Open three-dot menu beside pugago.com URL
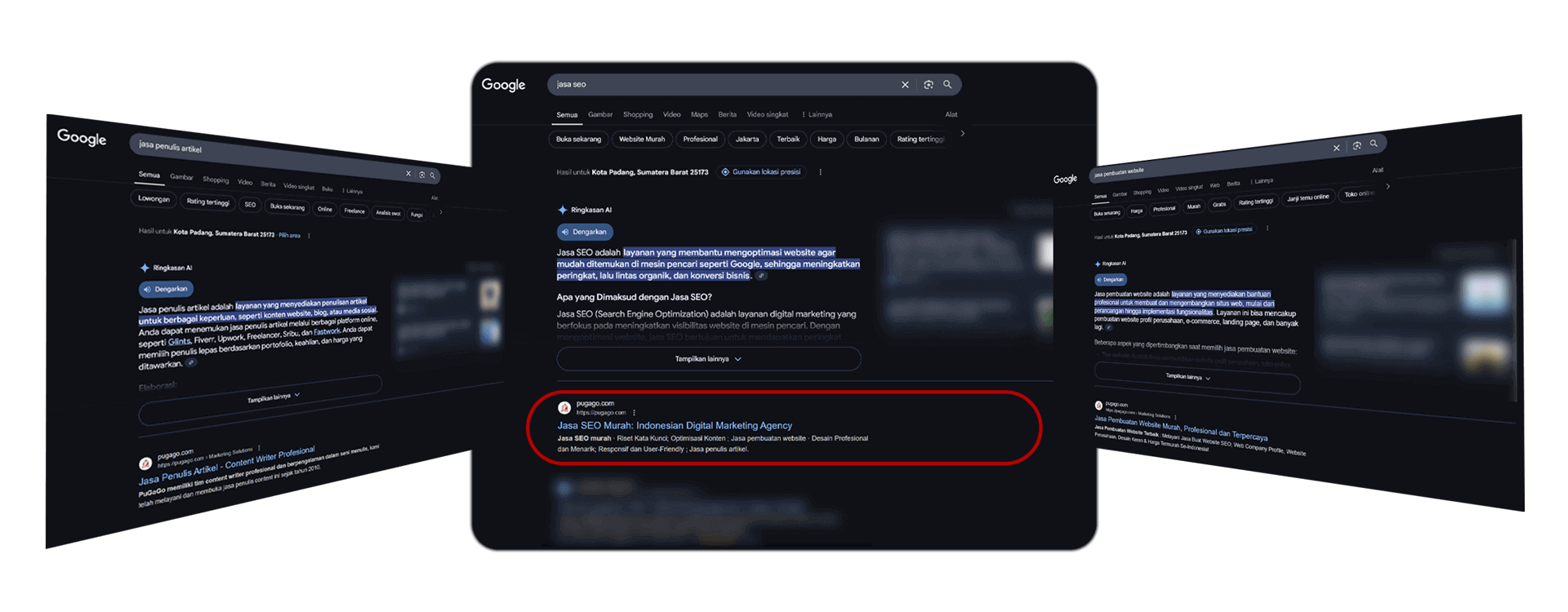This screenshot has width=1568, height=612. [634, 413]
